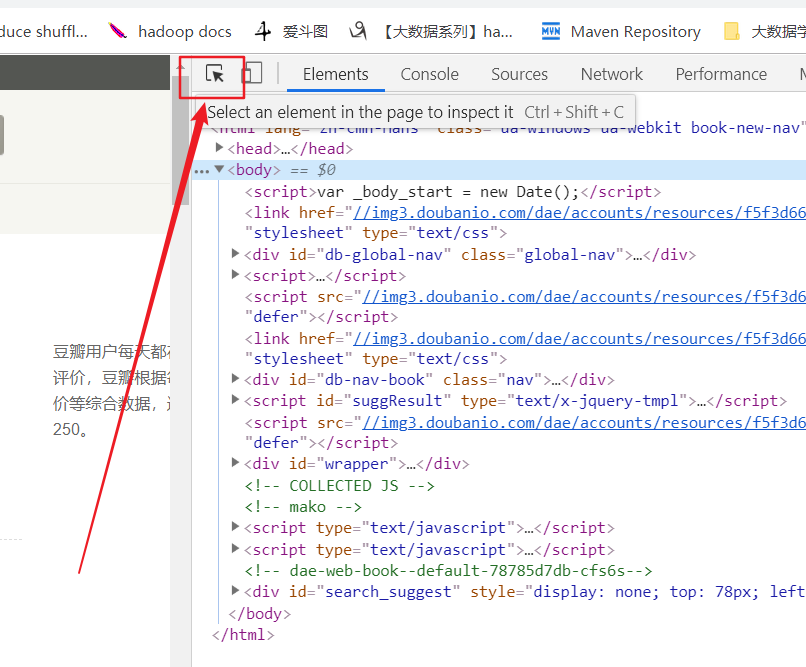This screenshot has height=667, width=806.
Task: Expand the suggResult script node
Action: click(235, 399)
